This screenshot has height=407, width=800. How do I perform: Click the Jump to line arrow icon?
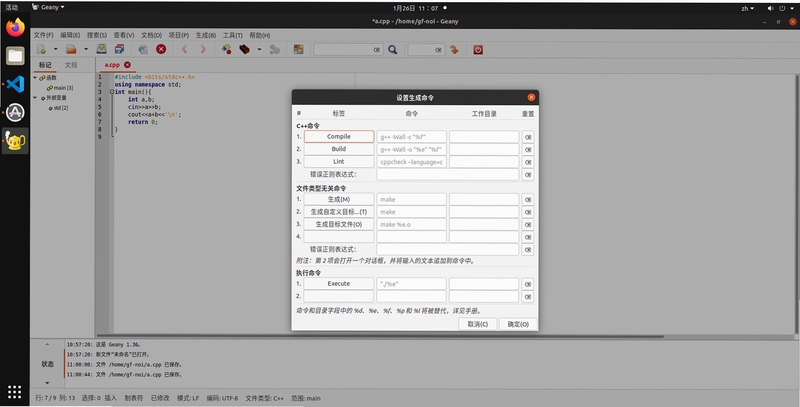click(454, 49)
